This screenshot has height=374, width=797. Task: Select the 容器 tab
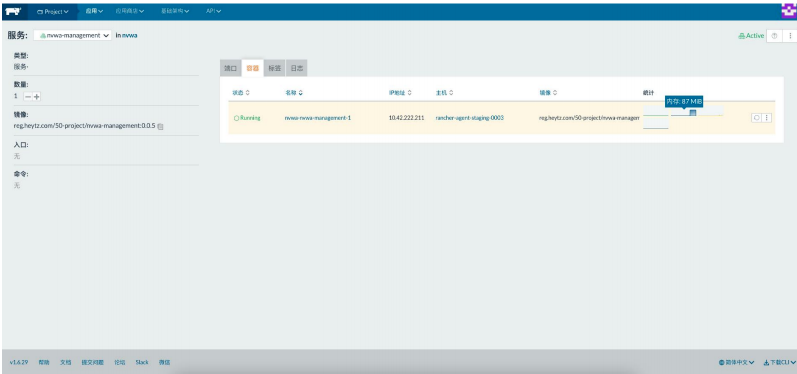[253, 68]
